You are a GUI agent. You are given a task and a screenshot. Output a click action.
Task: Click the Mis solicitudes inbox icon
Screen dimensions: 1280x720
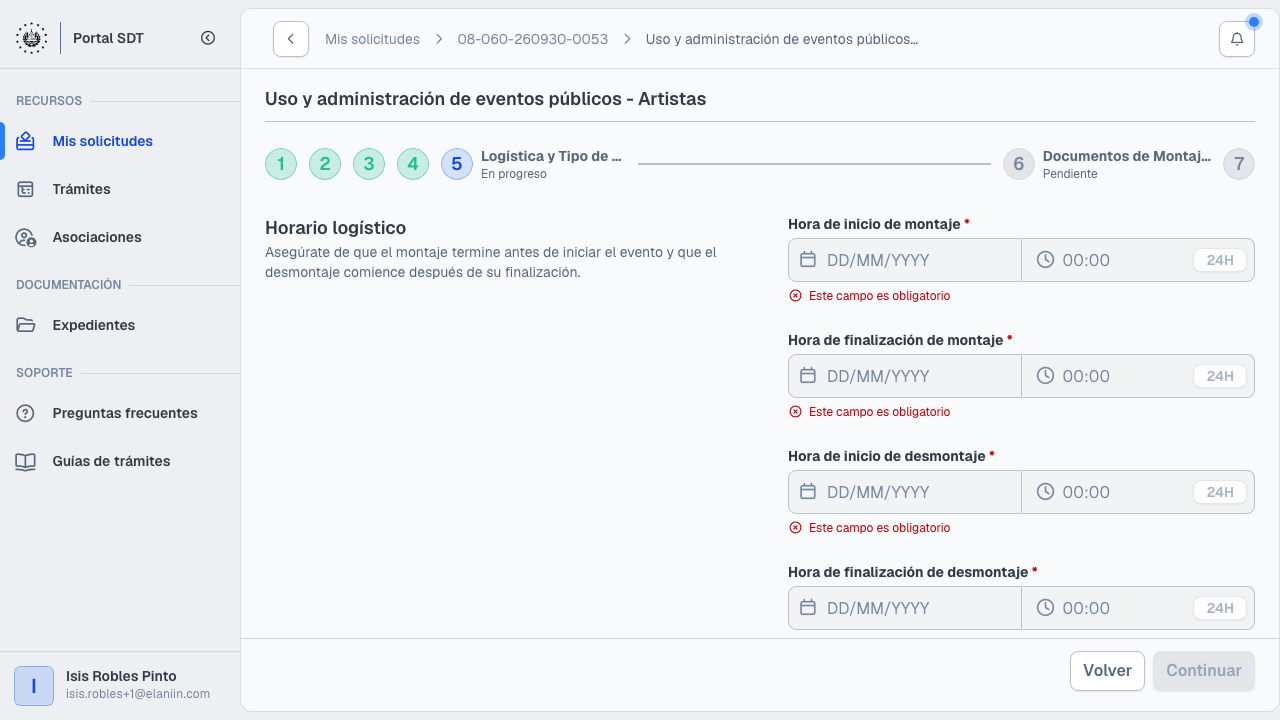(x=26, y=141)
